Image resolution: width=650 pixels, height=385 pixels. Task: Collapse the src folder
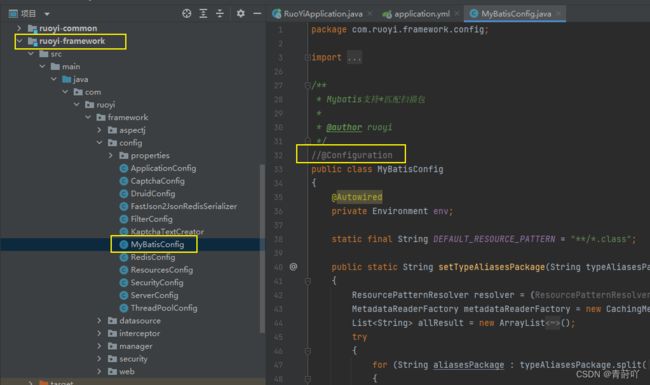31,54
